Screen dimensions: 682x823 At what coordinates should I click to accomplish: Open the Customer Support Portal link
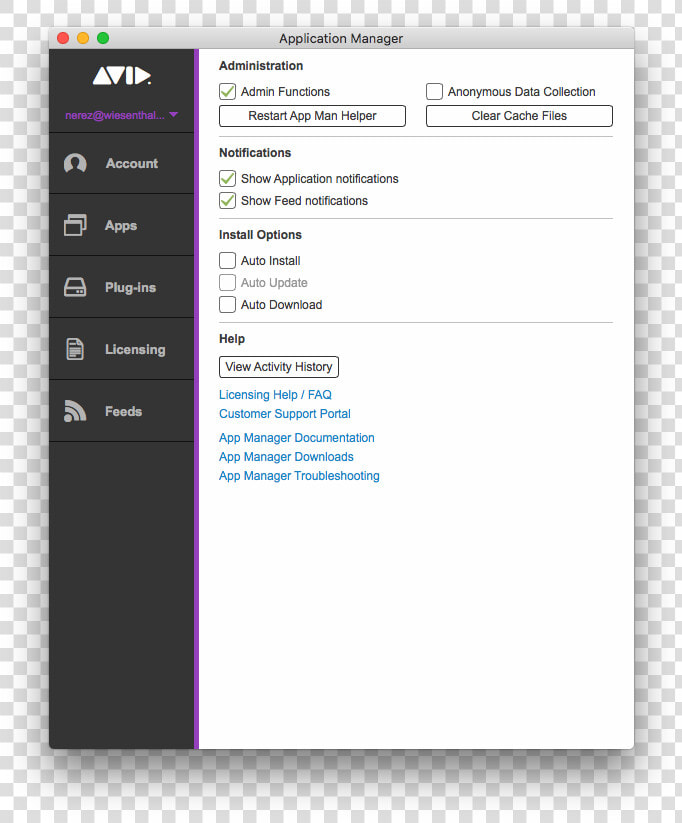[285, 414]
